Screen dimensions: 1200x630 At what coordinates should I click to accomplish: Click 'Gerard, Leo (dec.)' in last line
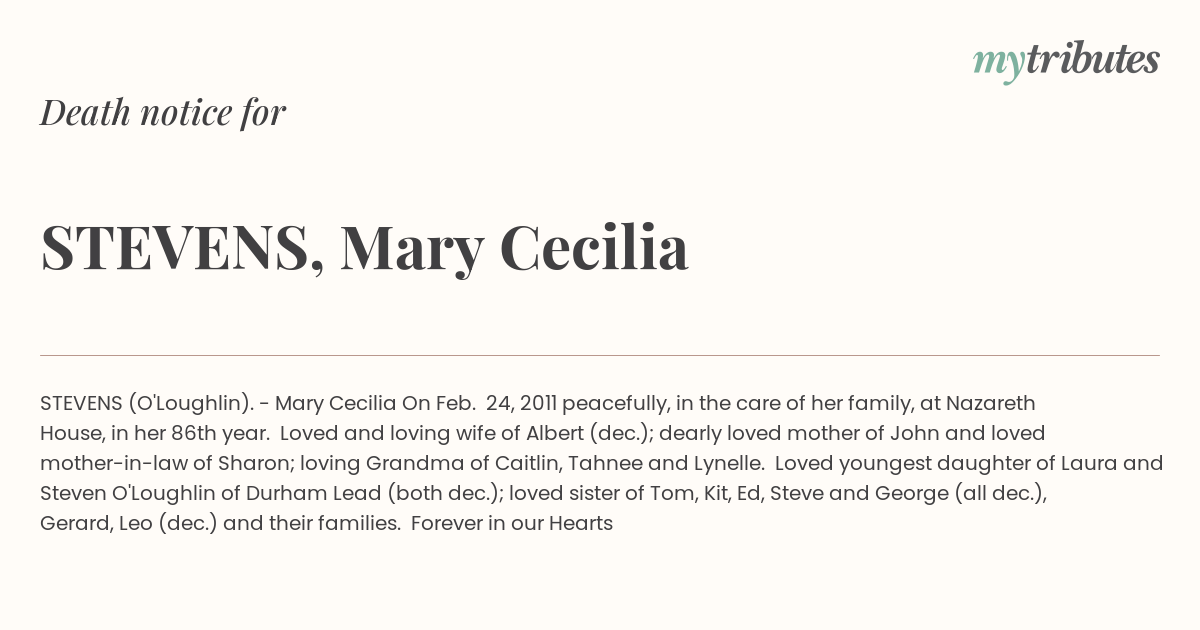click(129, 524)
